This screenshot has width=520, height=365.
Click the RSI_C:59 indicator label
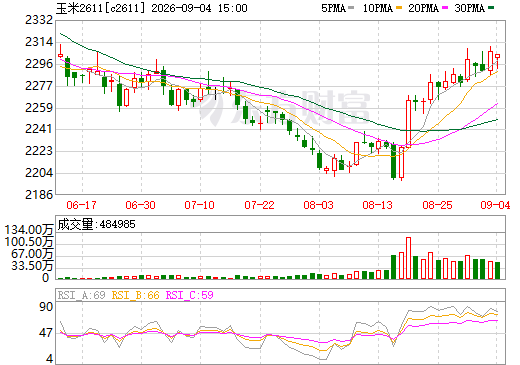point(190,295)
